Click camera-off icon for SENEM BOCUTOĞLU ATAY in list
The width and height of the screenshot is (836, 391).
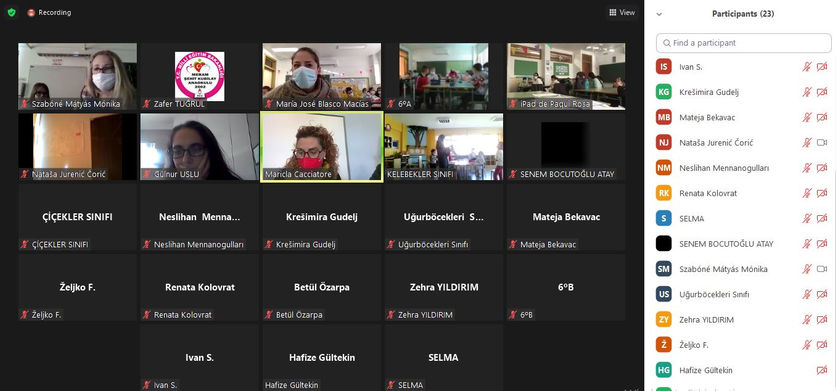click(822, 244)
